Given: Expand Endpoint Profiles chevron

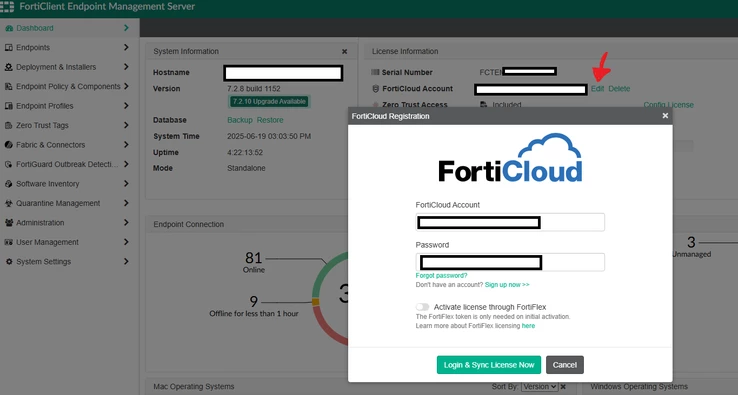Looking at the screenshot, I should (x=126, y=106).
